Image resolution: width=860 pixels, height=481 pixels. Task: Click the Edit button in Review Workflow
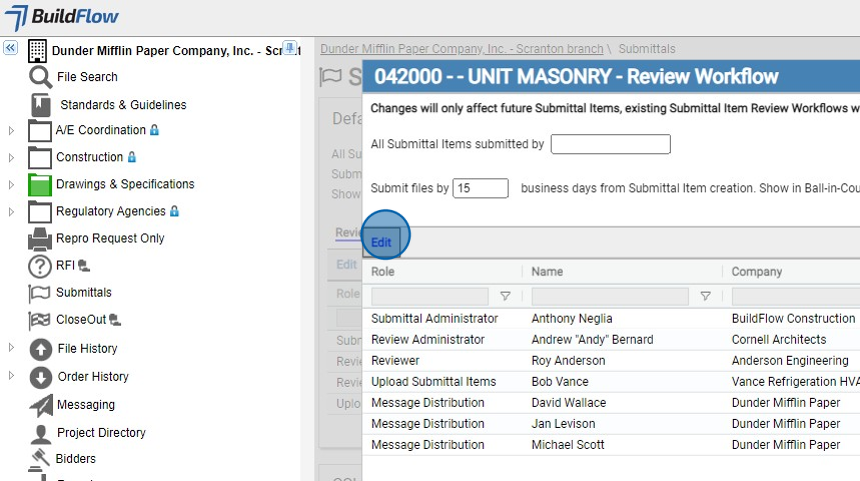click(381, 242)
